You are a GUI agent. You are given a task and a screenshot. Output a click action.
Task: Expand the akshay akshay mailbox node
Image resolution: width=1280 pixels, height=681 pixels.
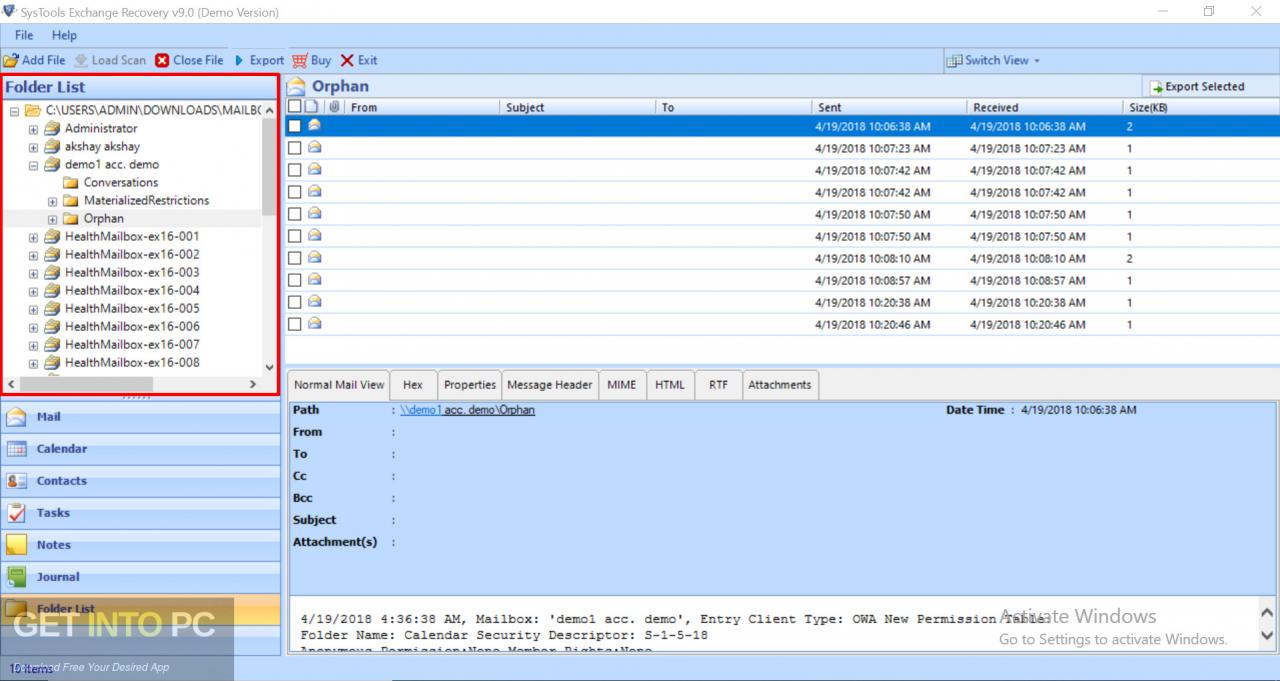click(x=33, y=147)
